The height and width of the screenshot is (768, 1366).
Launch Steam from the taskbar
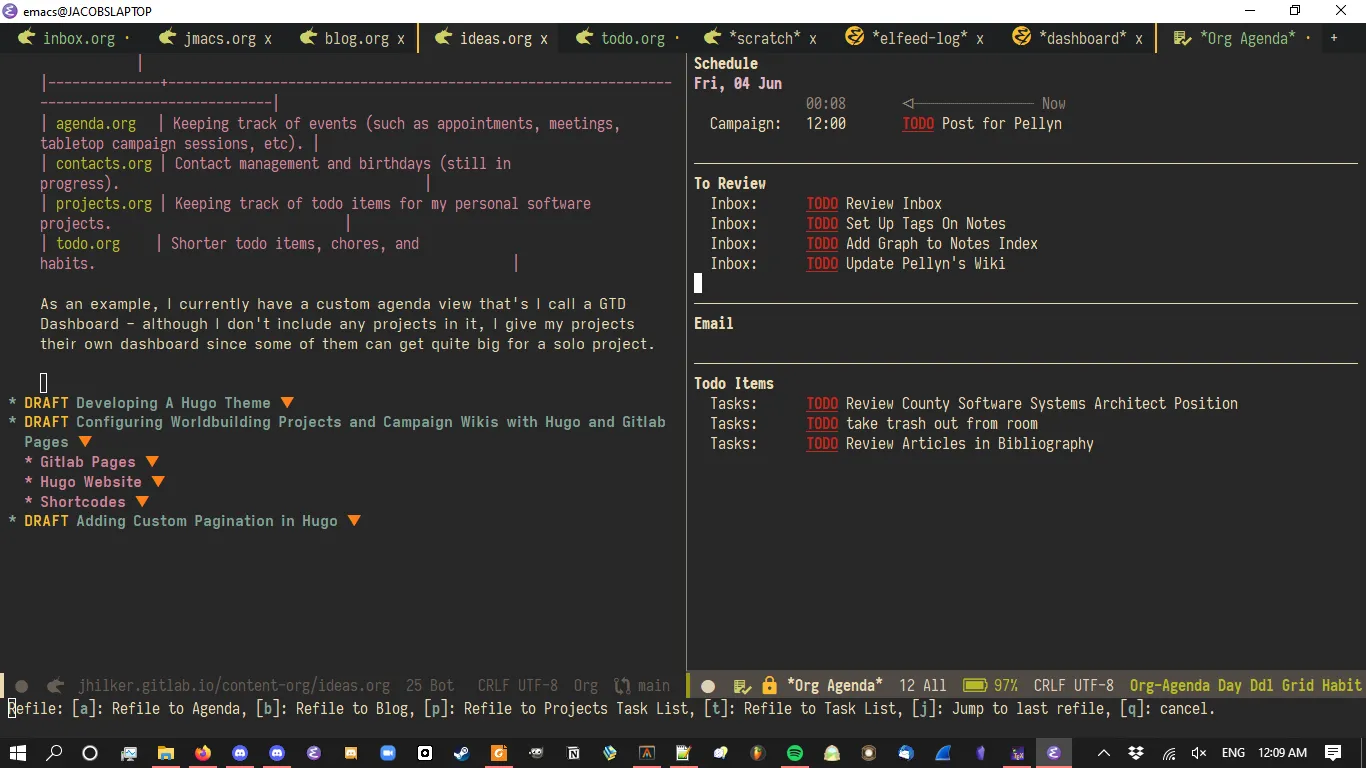[x=462, y=753]
